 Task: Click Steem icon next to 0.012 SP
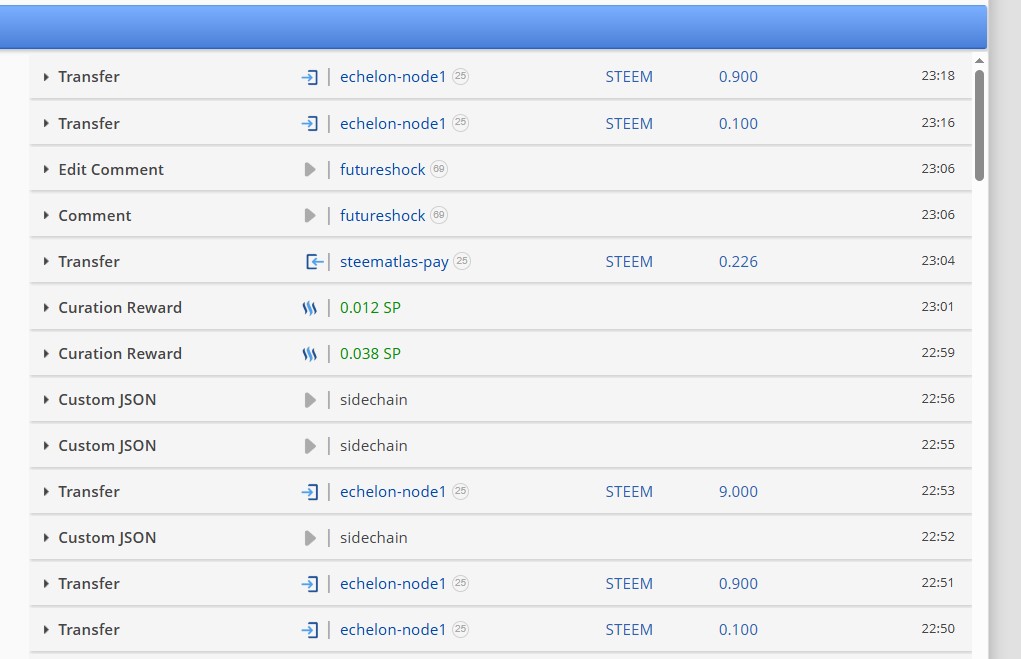tap(309, 308)
